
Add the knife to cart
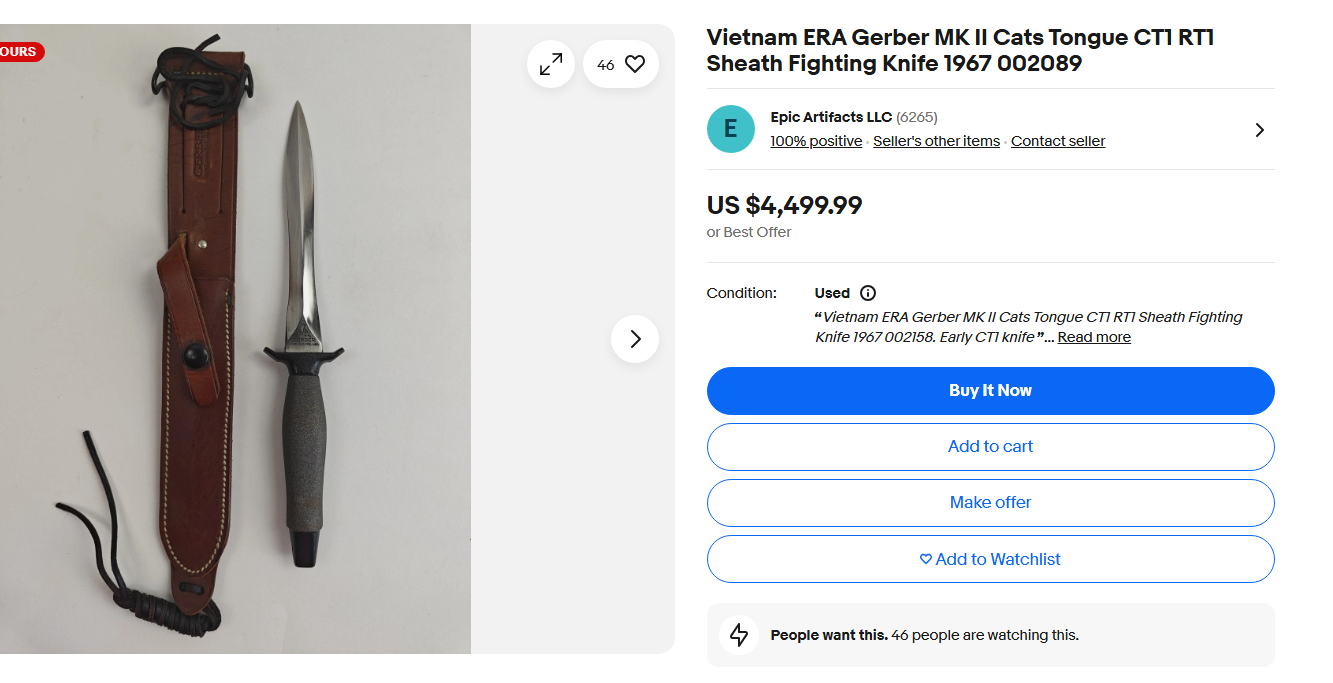click(990, 447)
